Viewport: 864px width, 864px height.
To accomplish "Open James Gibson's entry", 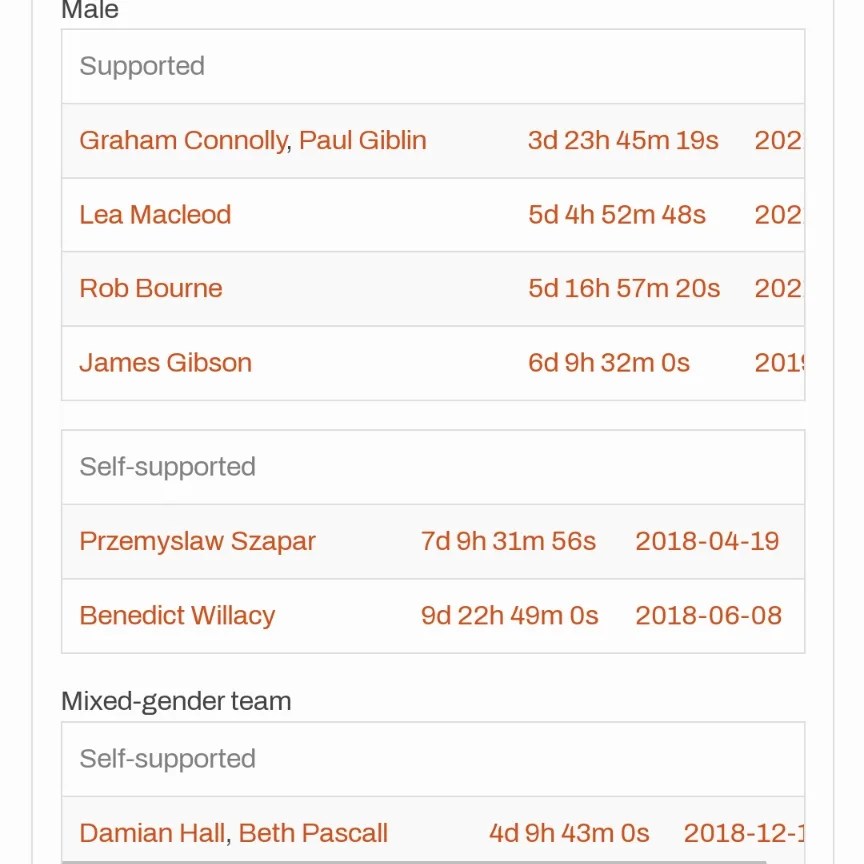I will pyautogui.click(x=165, y=363).
